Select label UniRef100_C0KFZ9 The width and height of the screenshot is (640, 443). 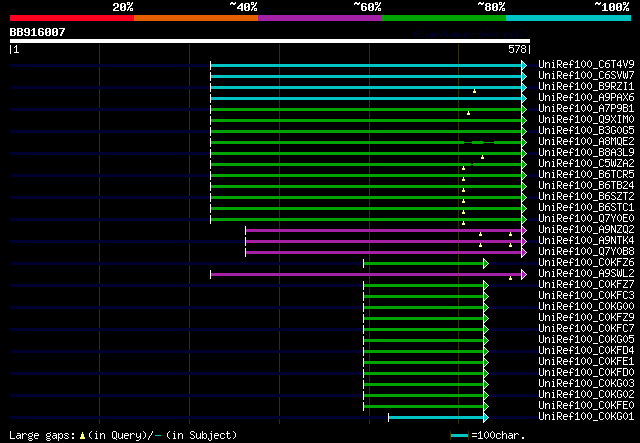coord(586,318)
